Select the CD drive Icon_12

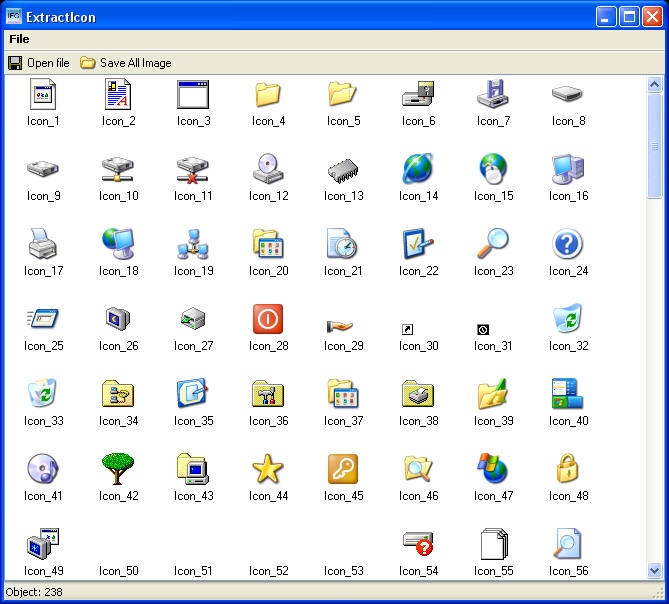[x=269, y=169]
